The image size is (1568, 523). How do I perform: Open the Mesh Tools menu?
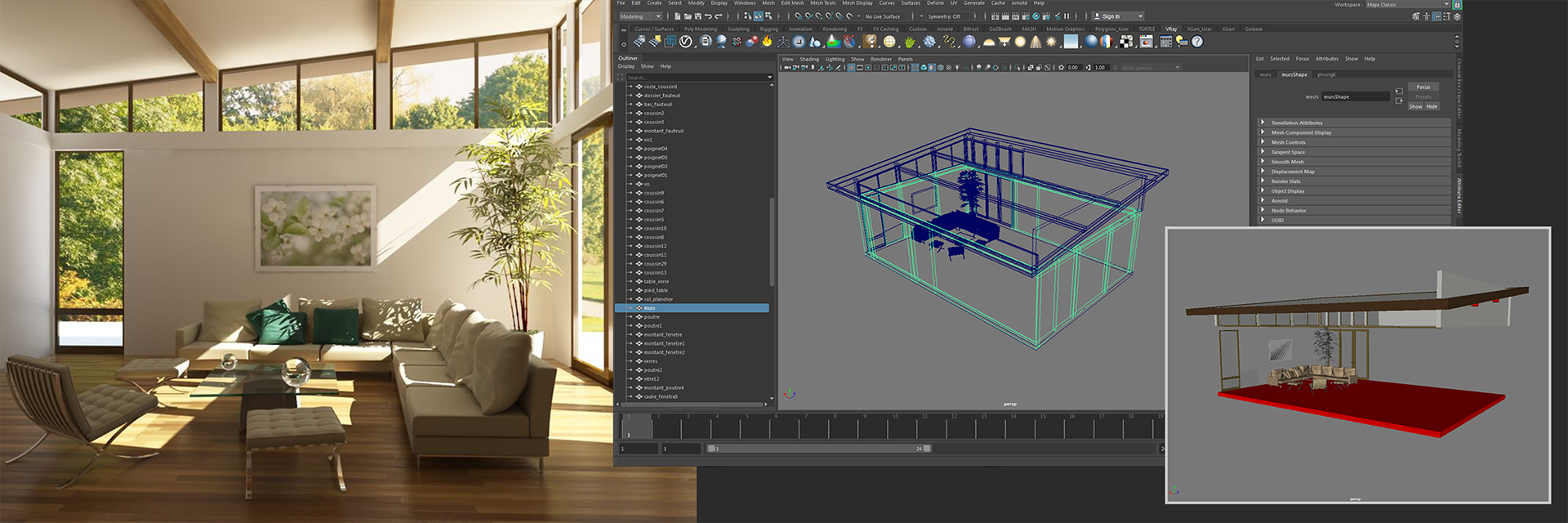tap(823, 3)
